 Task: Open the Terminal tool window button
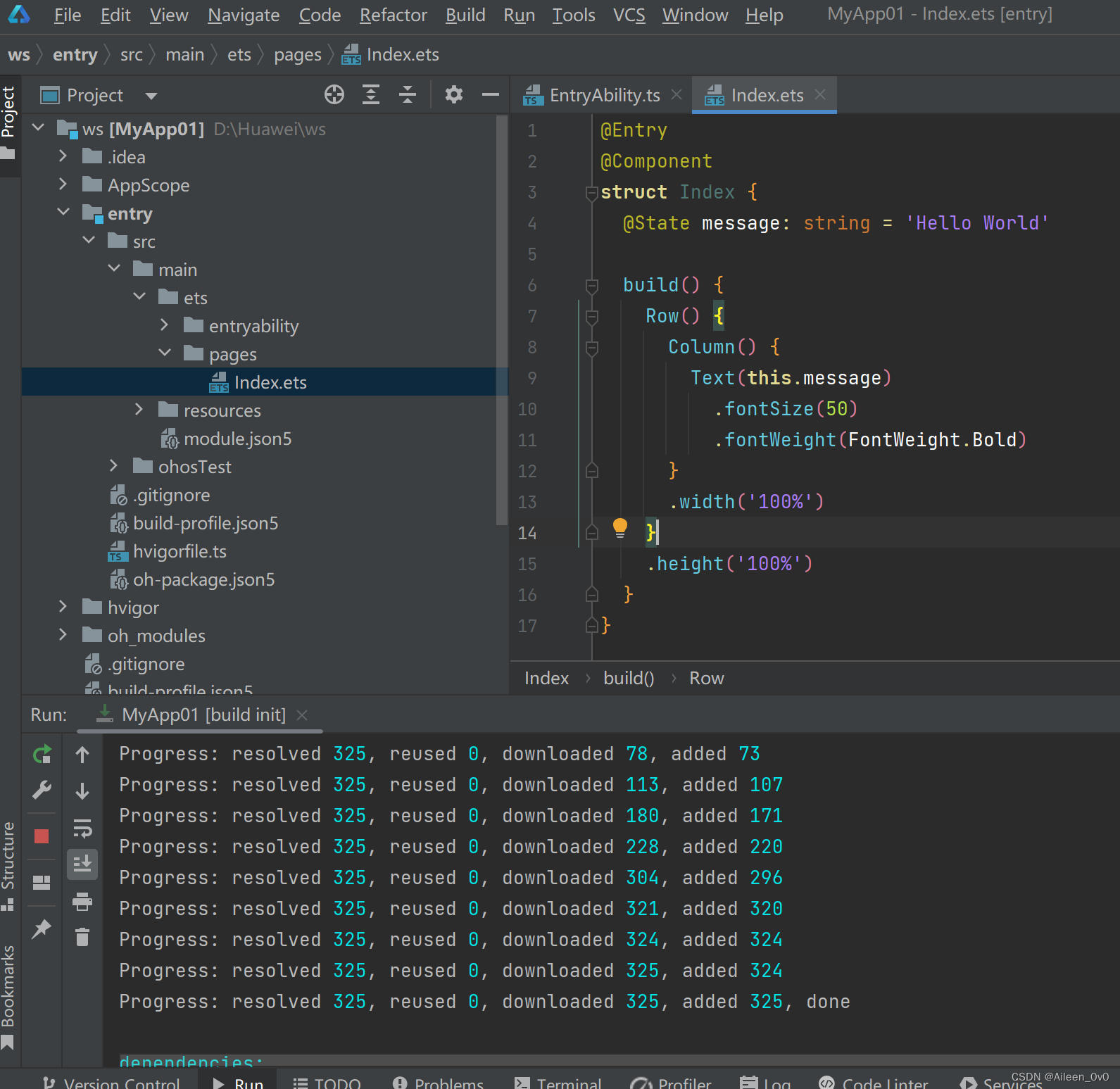[559, 1082]
